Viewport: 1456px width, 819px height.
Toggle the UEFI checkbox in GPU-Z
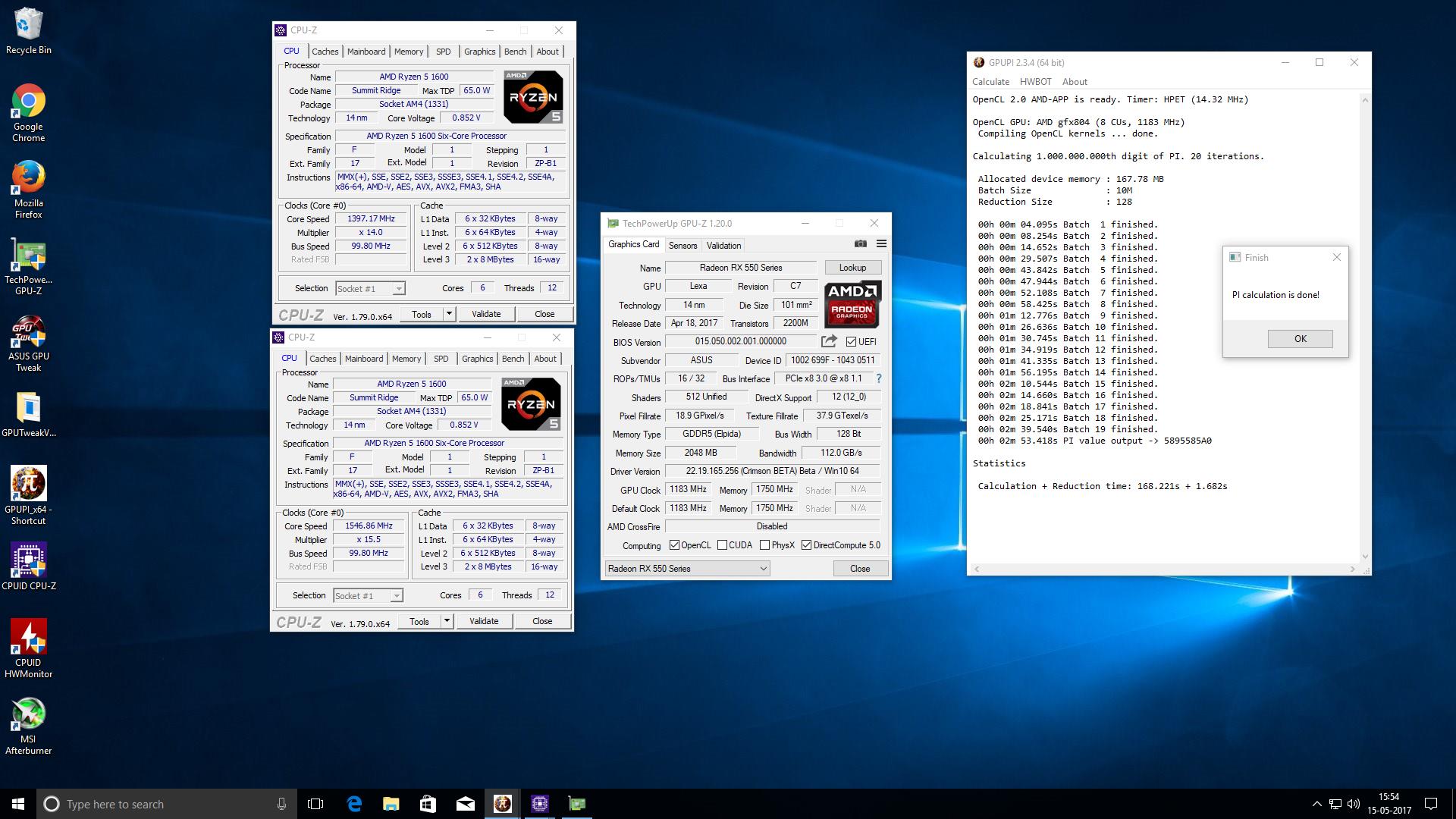tap(851, 341)
